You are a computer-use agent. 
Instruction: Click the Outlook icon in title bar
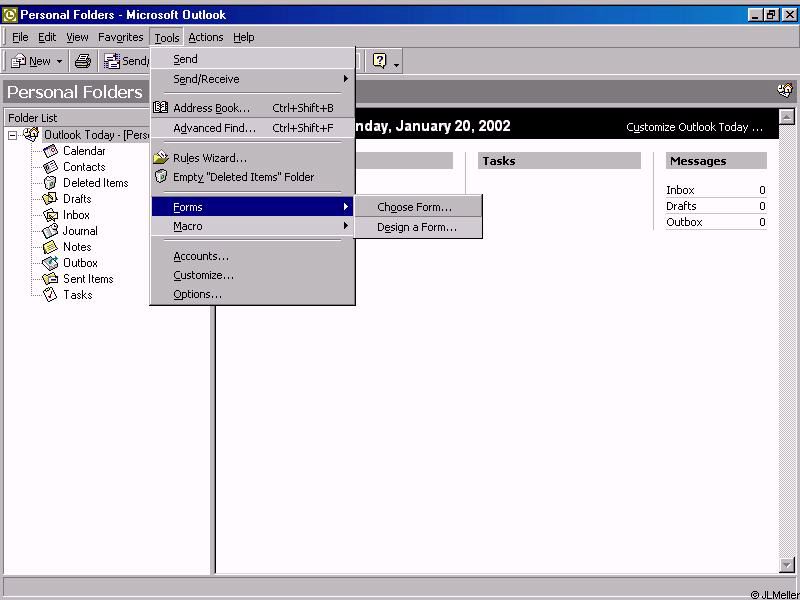pyautogui.click(x=9, y=15)
